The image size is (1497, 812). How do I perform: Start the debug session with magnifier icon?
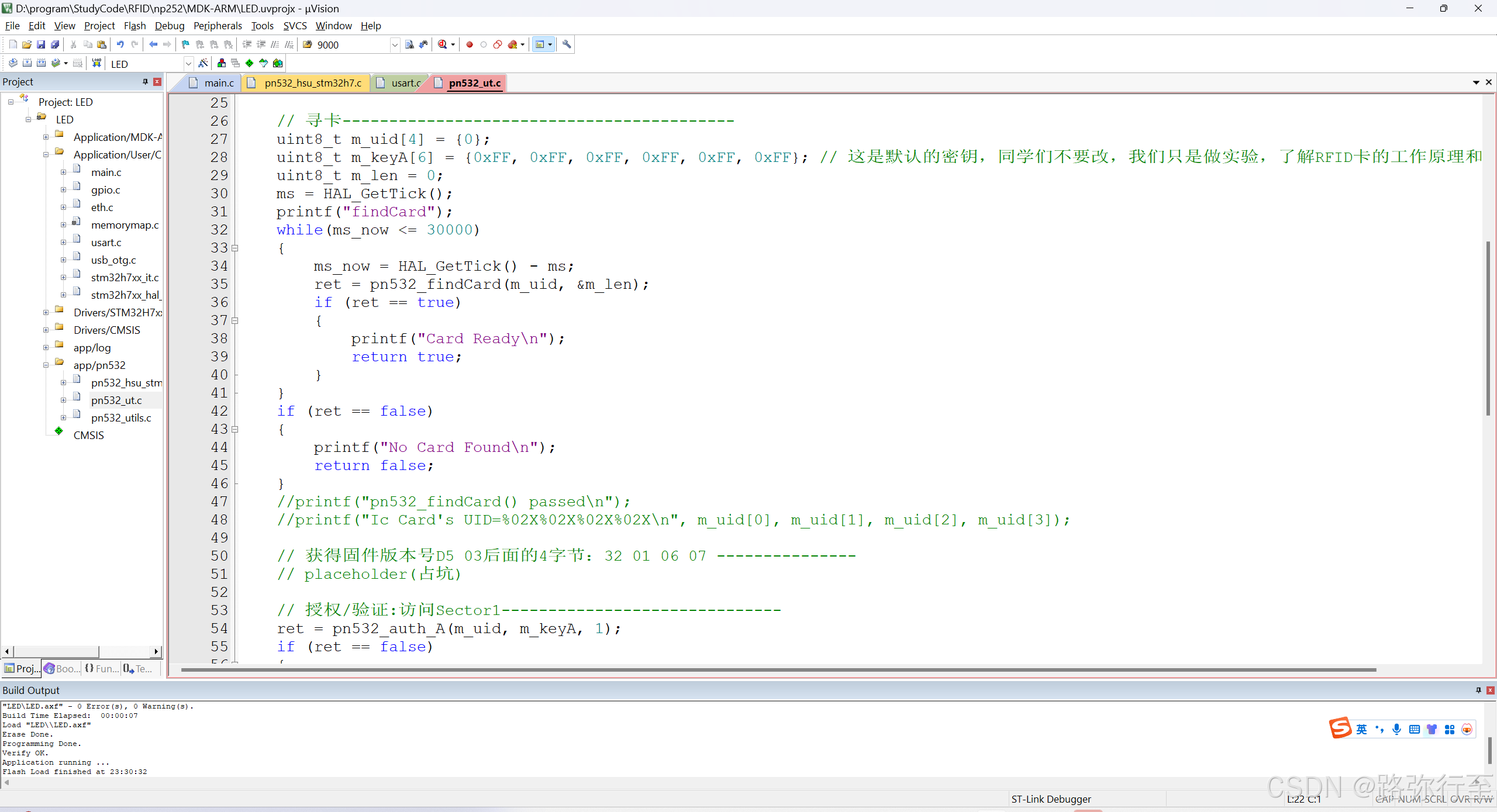click(x=443, y=44)
